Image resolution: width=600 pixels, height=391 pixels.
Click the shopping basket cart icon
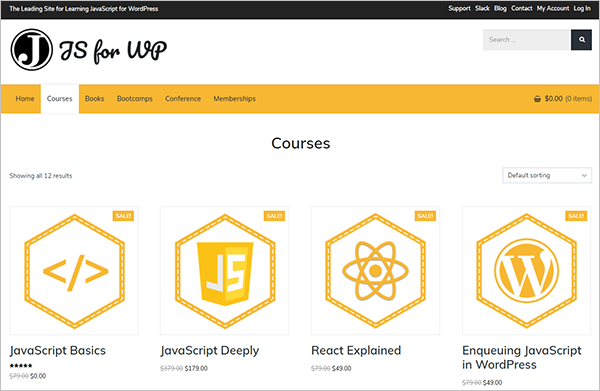537,99
